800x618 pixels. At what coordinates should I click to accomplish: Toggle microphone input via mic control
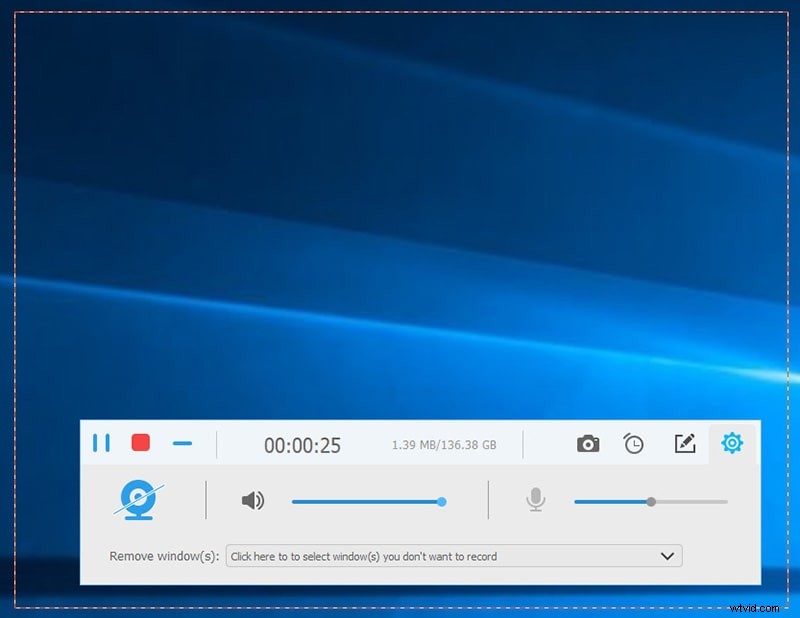tap(535, 501)
